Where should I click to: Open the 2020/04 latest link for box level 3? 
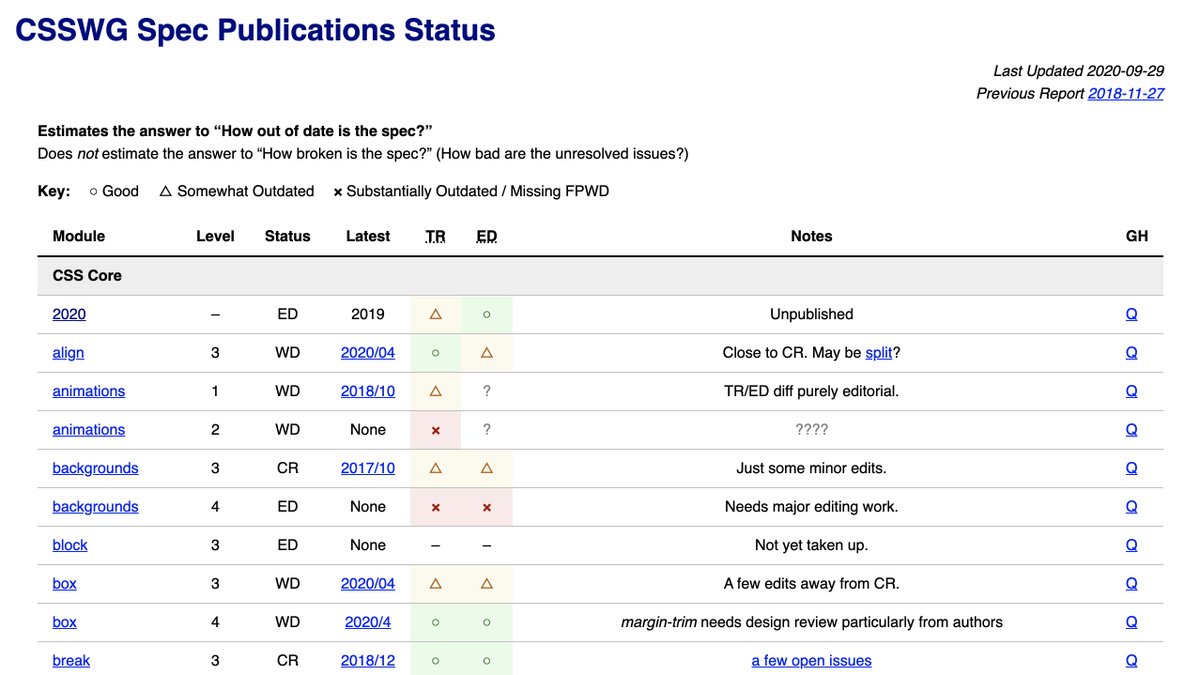368,583
